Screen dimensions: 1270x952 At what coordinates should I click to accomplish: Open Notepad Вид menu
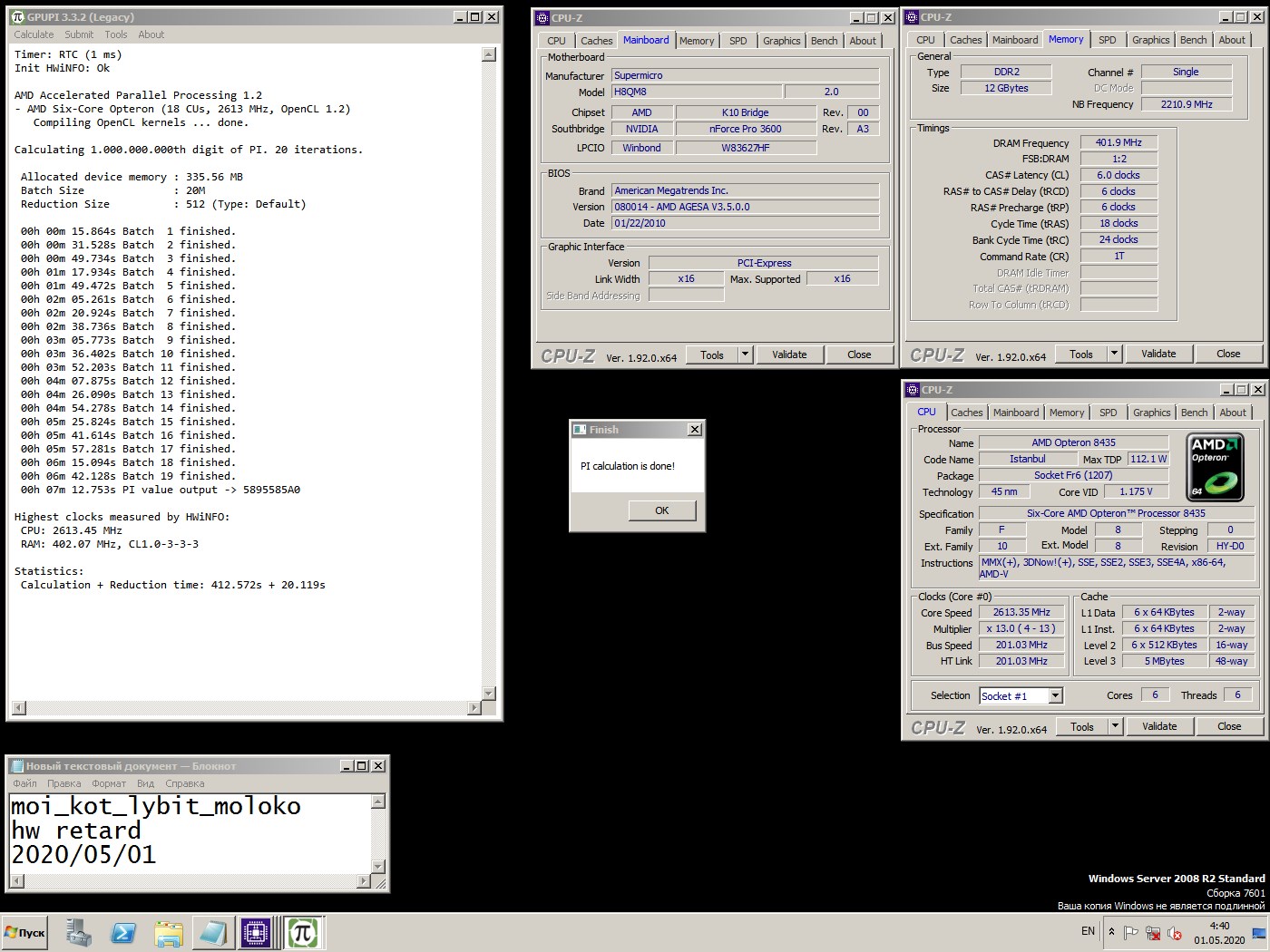[x=145, y=783]
